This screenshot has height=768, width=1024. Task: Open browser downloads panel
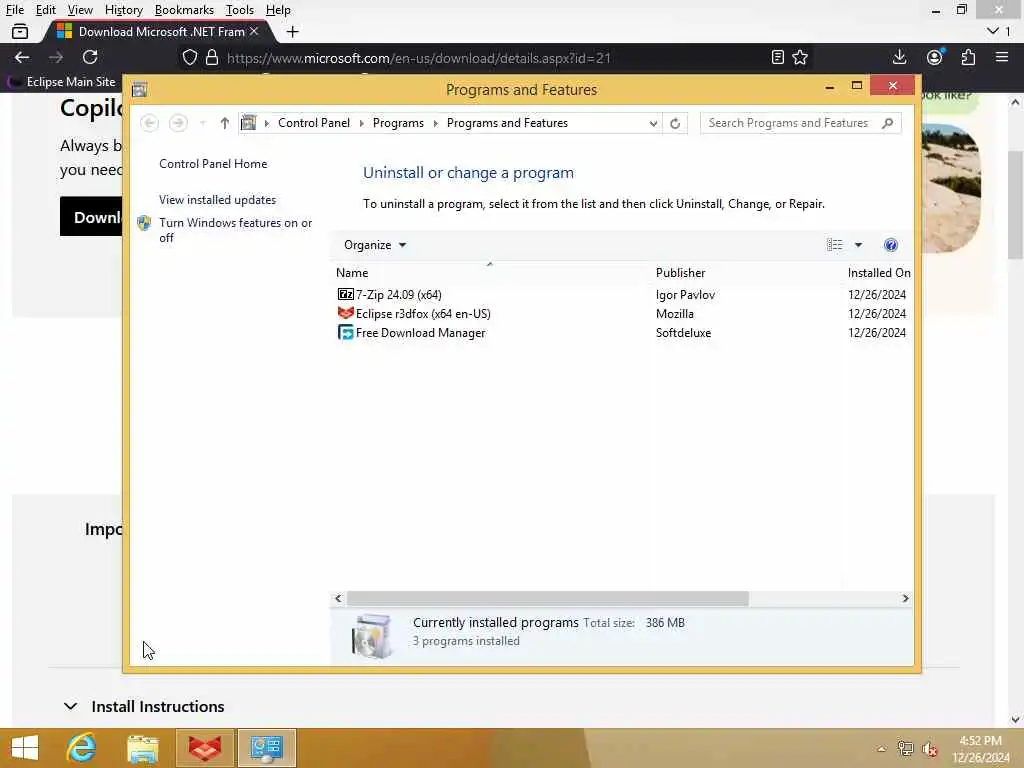click(899, 57)
